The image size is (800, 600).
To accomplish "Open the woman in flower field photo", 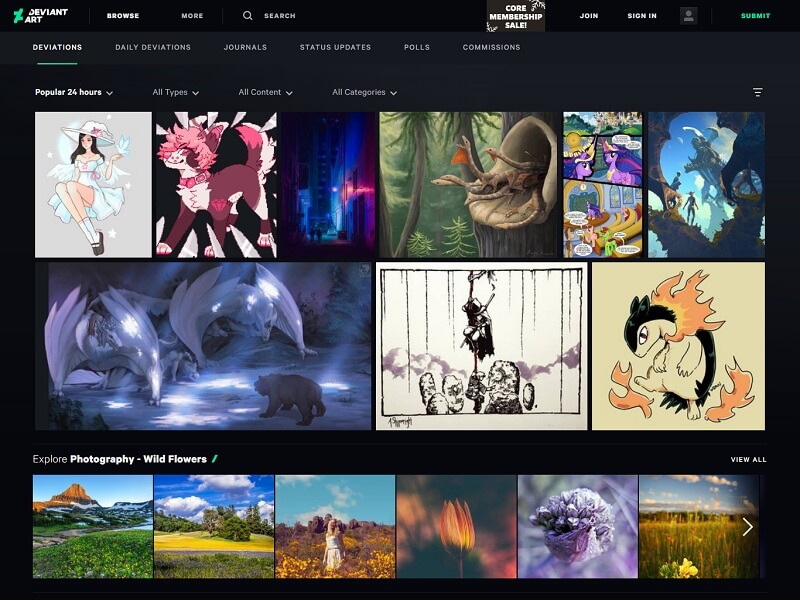I will [335, 527].
